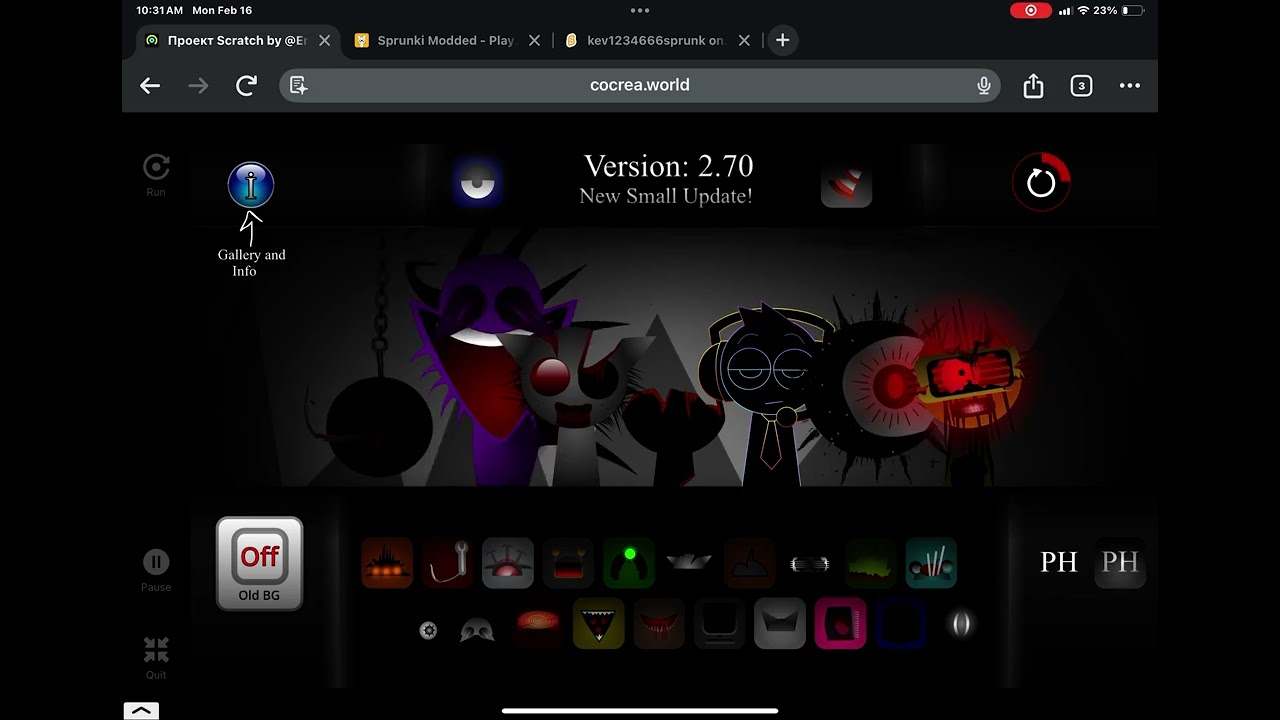Select the gray cat-ear shape sound icon

tap(780, 624)
